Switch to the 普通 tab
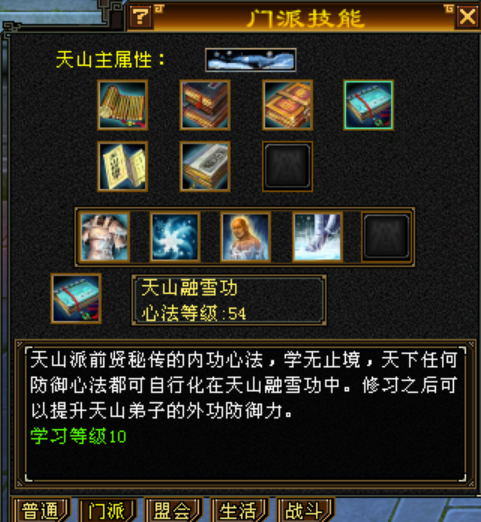 tap(41, 510)
